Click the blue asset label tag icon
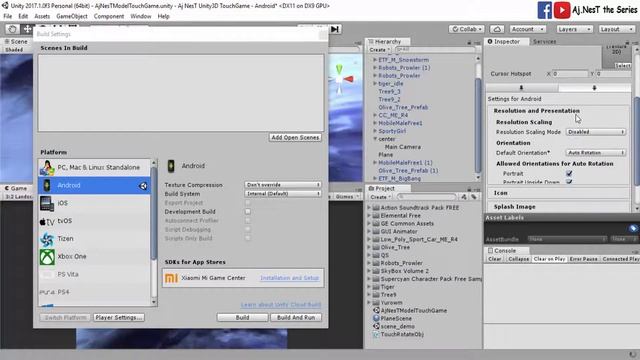This screenshot has width=640, height=360. pyautogui.click(x=633, y=228)
